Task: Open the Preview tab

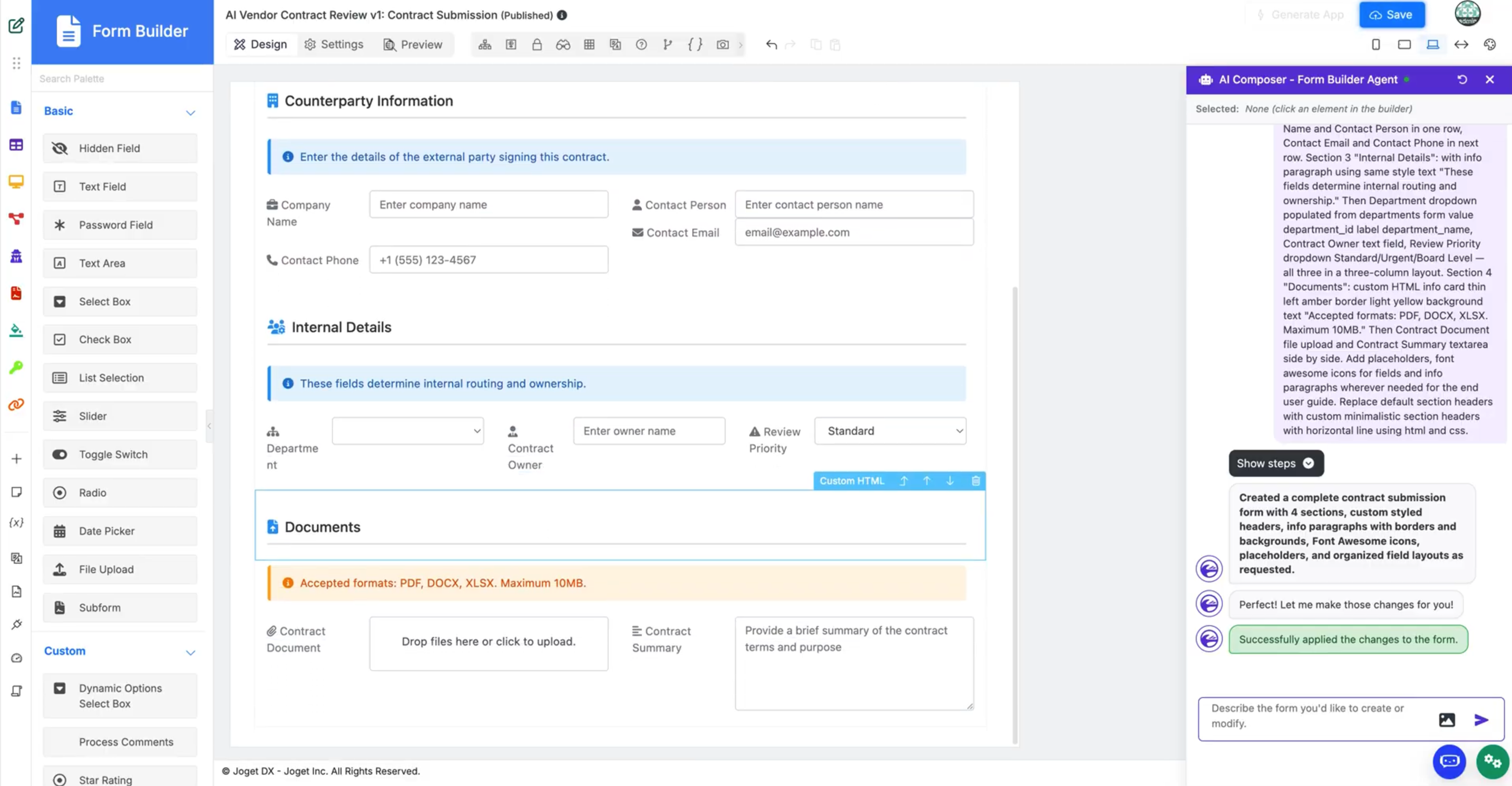Action: [413, 45]
